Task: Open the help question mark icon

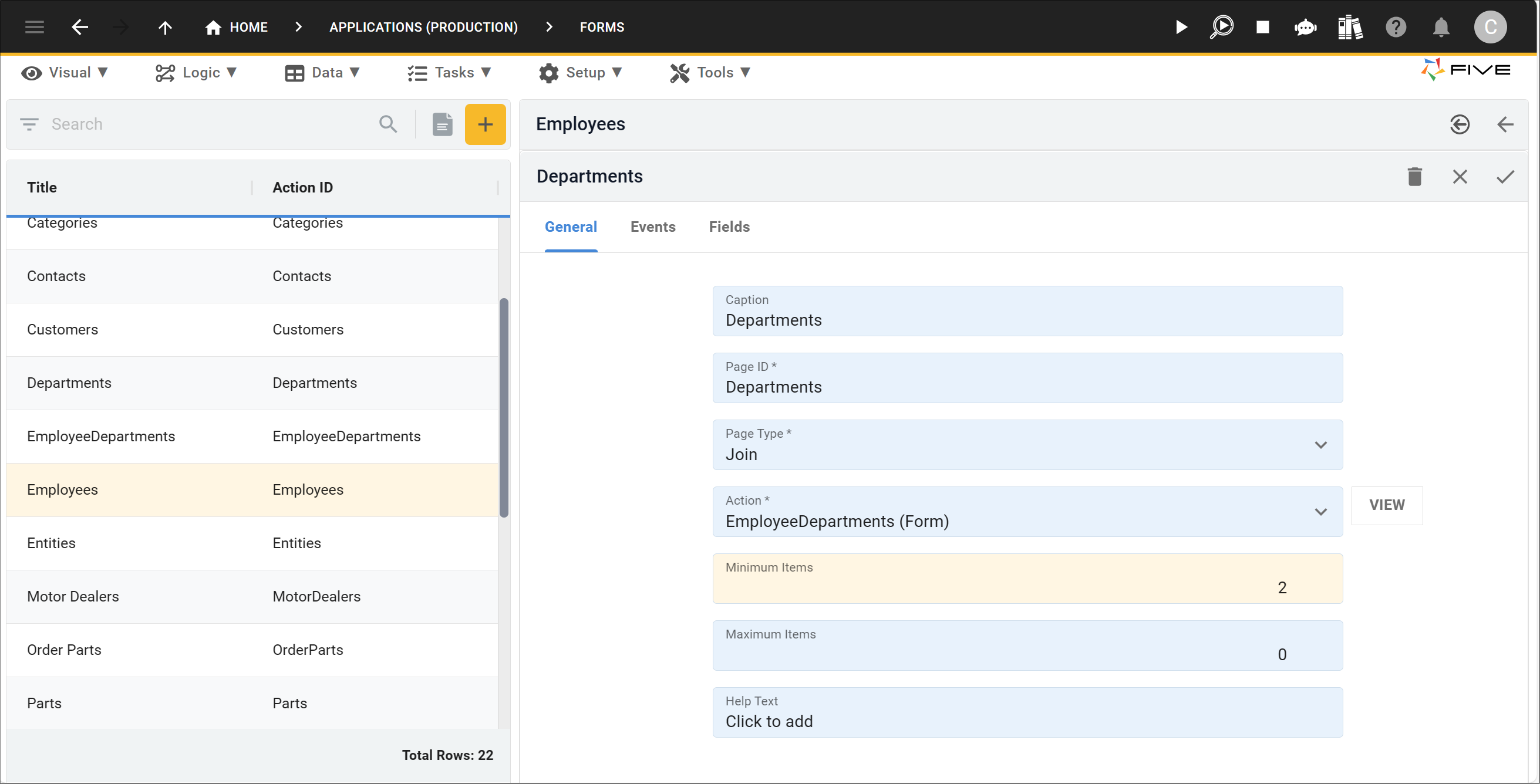Action: point(1396,27)
